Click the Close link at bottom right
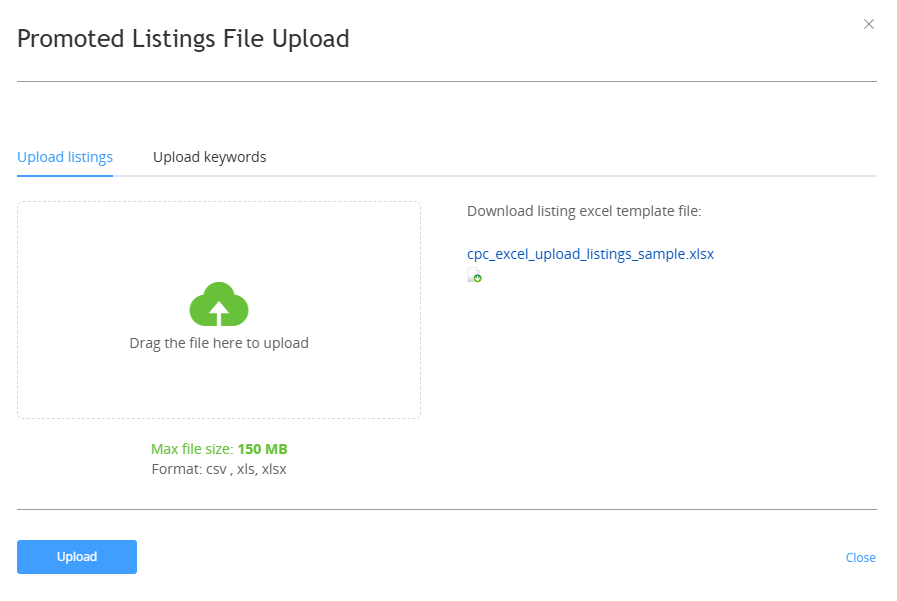 pyautogui.click(x=860, y=558)
